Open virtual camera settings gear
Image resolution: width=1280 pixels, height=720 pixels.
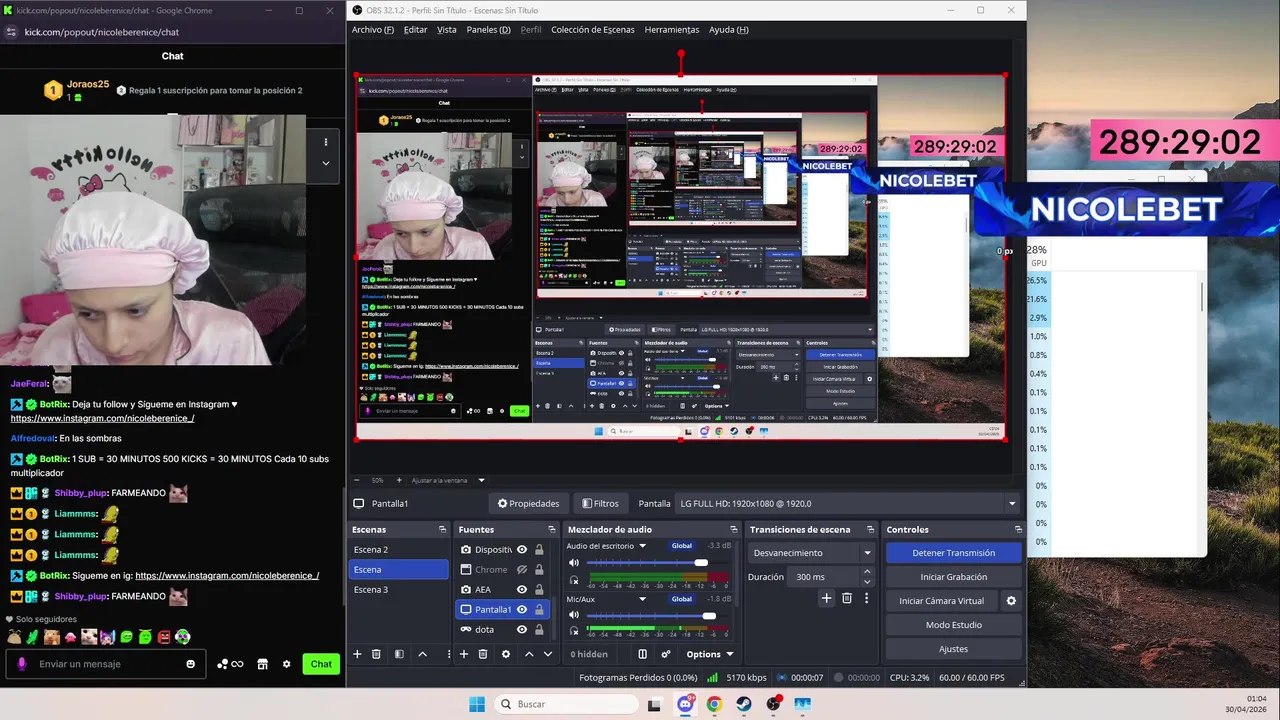click(1011, 601)
